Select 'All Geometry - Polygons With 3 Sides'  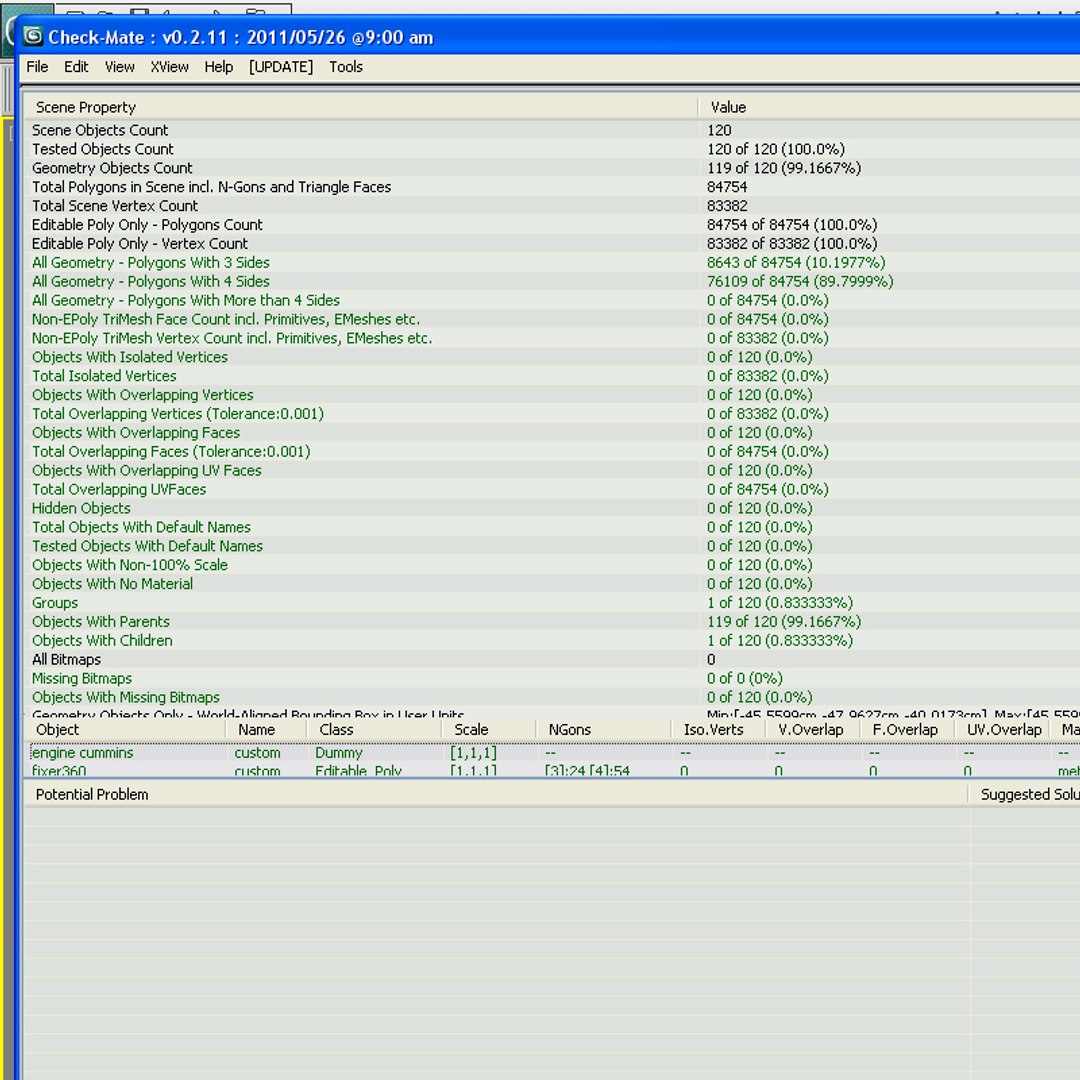[x=552, y=262]
